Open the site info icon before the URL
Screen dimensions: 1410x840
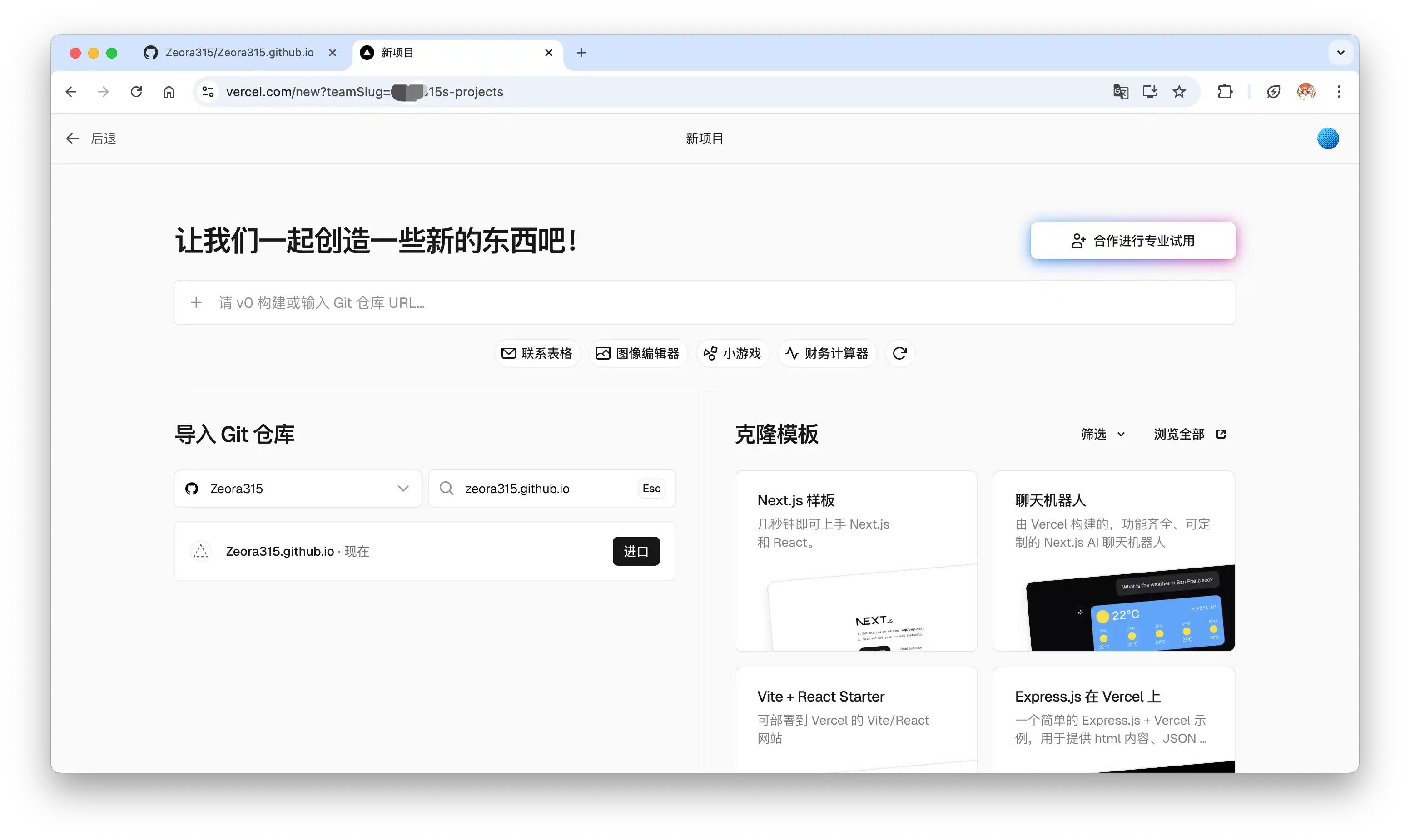208,92
